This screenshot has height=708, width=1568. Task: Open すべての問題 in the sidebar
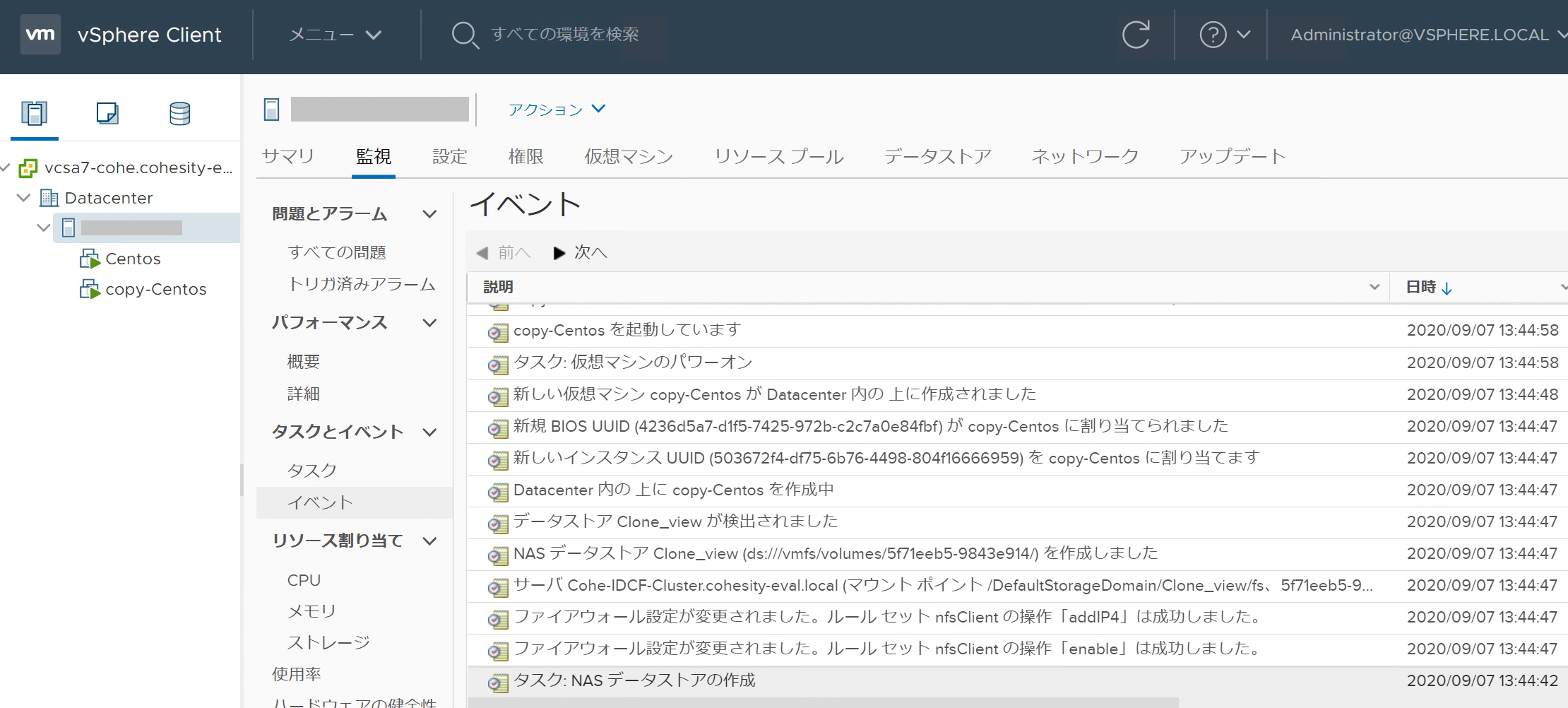337,252
